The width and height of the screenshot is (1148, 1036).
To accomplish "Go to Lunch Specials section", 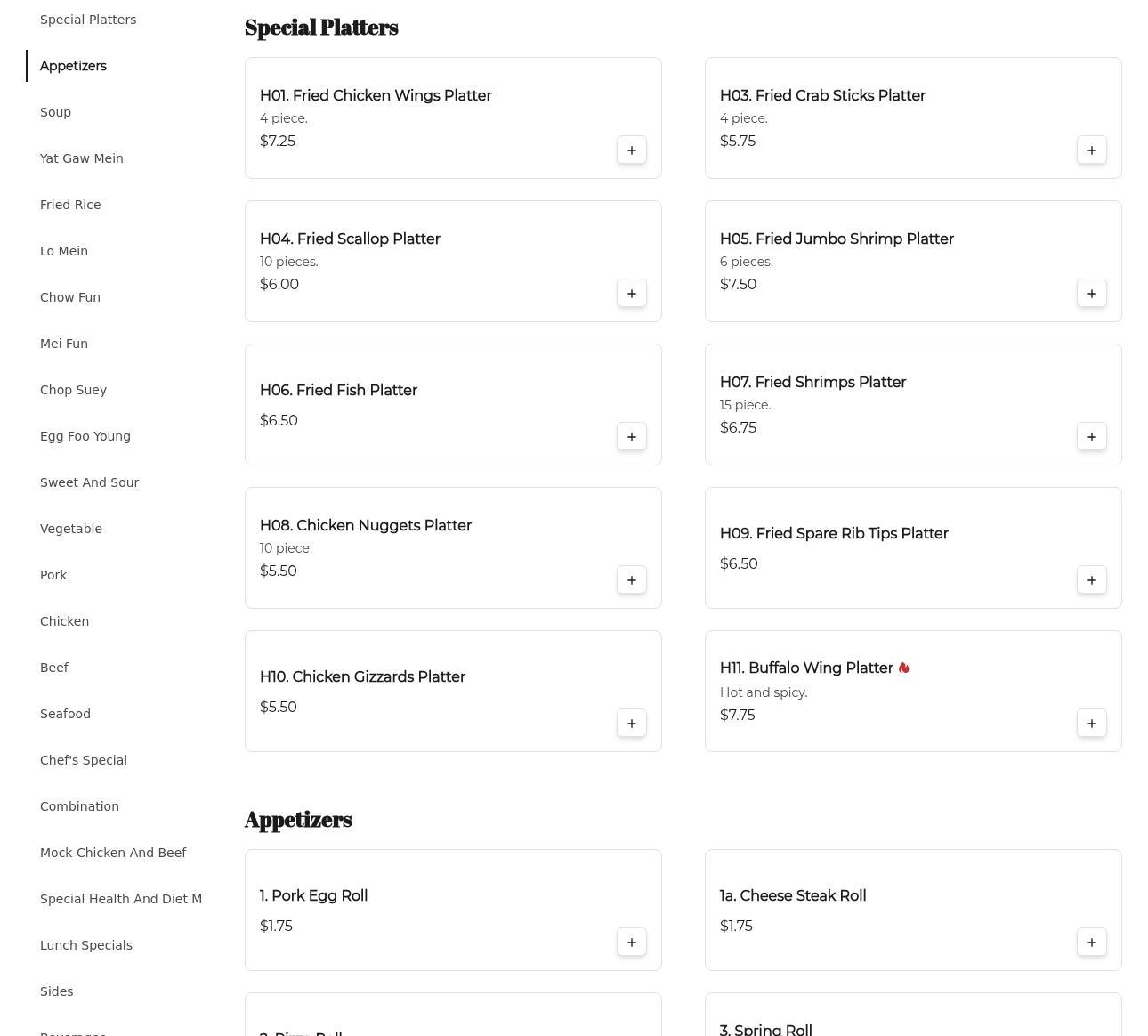I will 86,945.
